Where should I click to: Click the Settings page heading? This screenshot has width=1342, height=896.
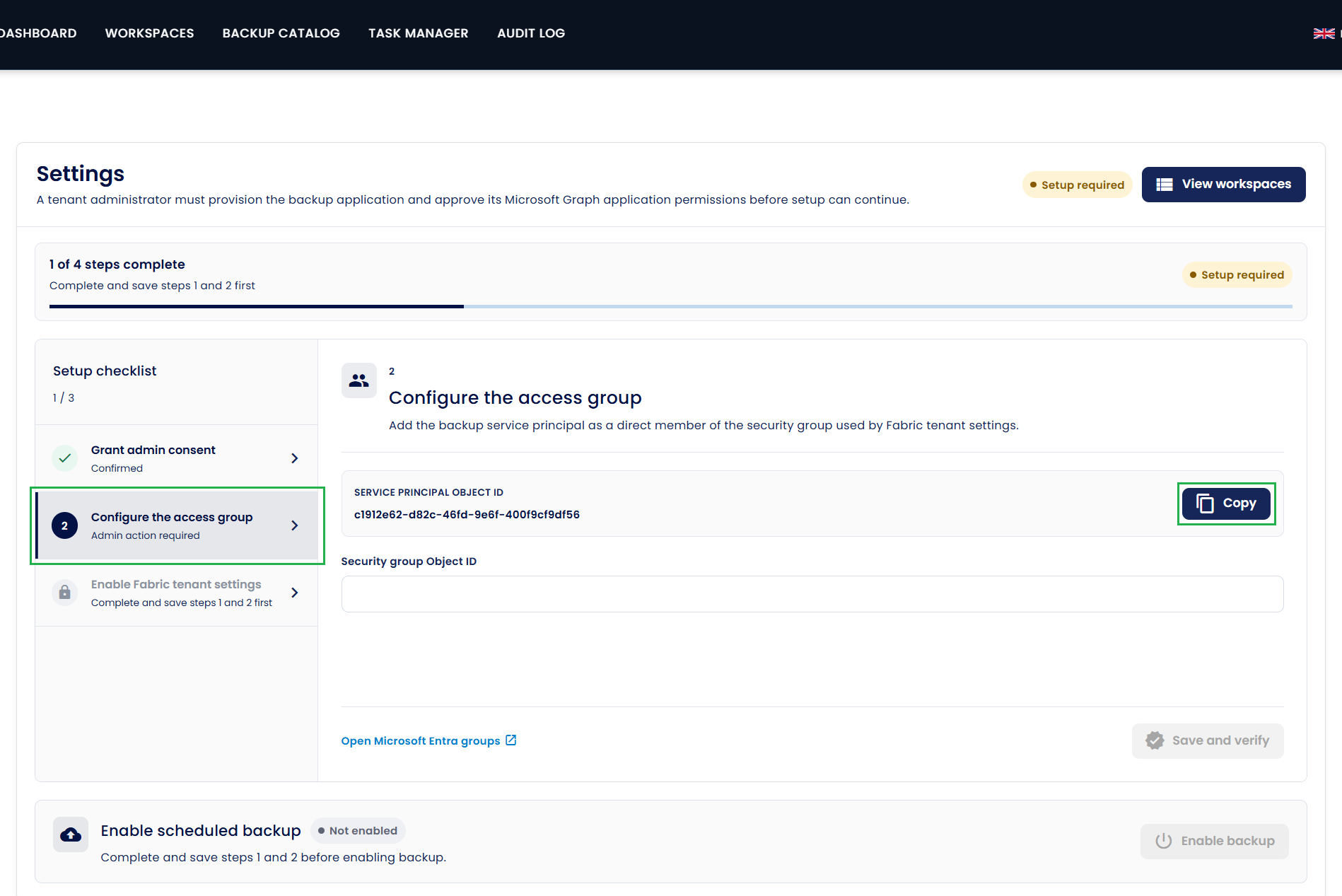pyautogui.click(x=81, y=174)
